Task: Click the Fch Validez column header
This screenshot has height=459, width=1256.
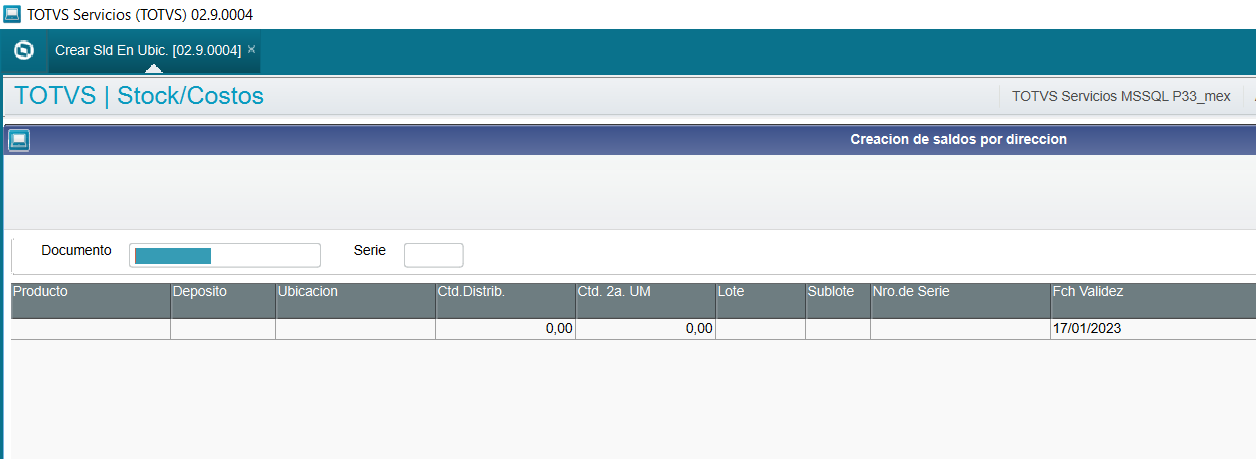Action: pos(1153,300)
